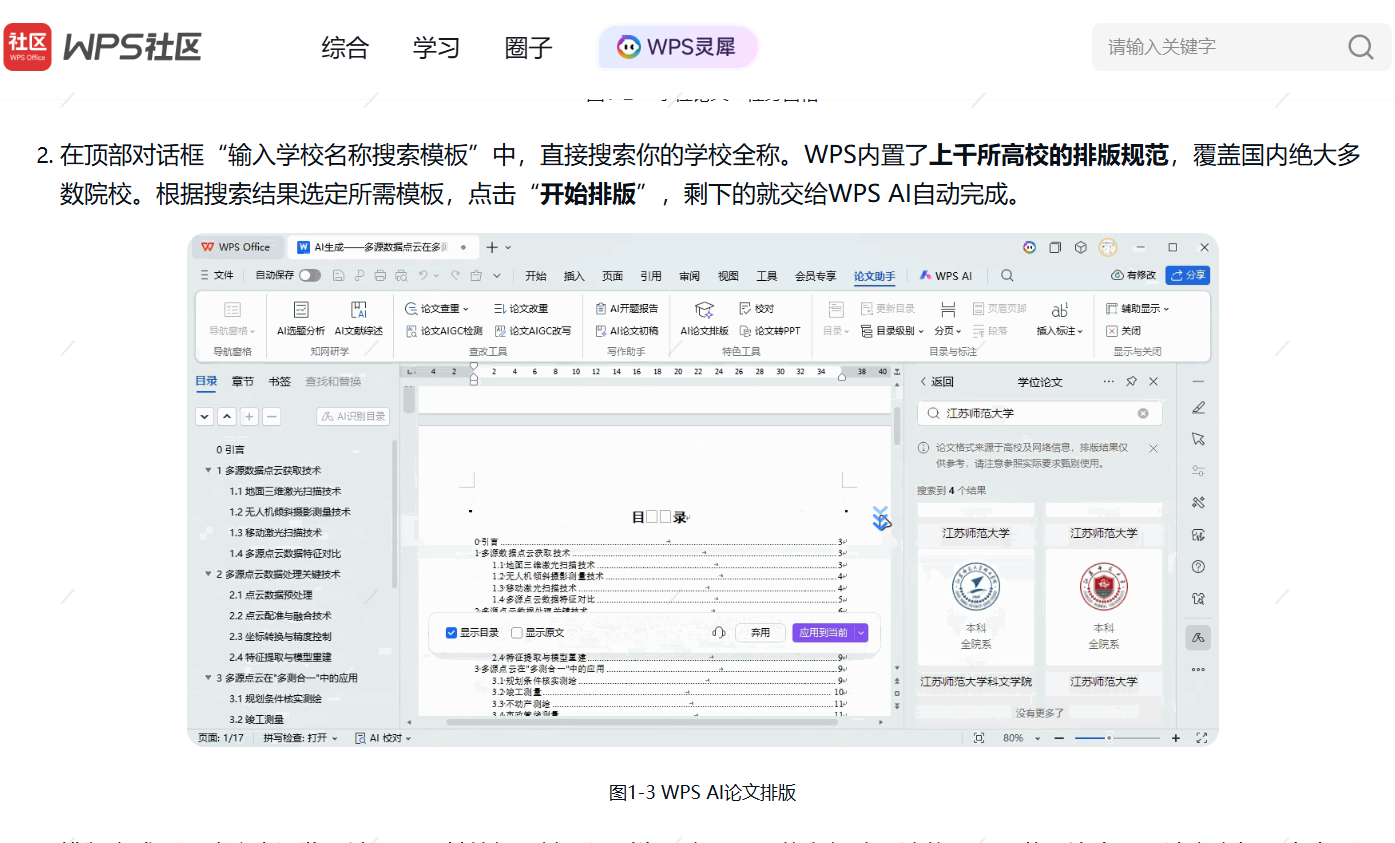This screenshot has height=843, width=1395.
Task: Go to the 圈子 navigation link
Action: pyautogui.click(x=528, y=47)
